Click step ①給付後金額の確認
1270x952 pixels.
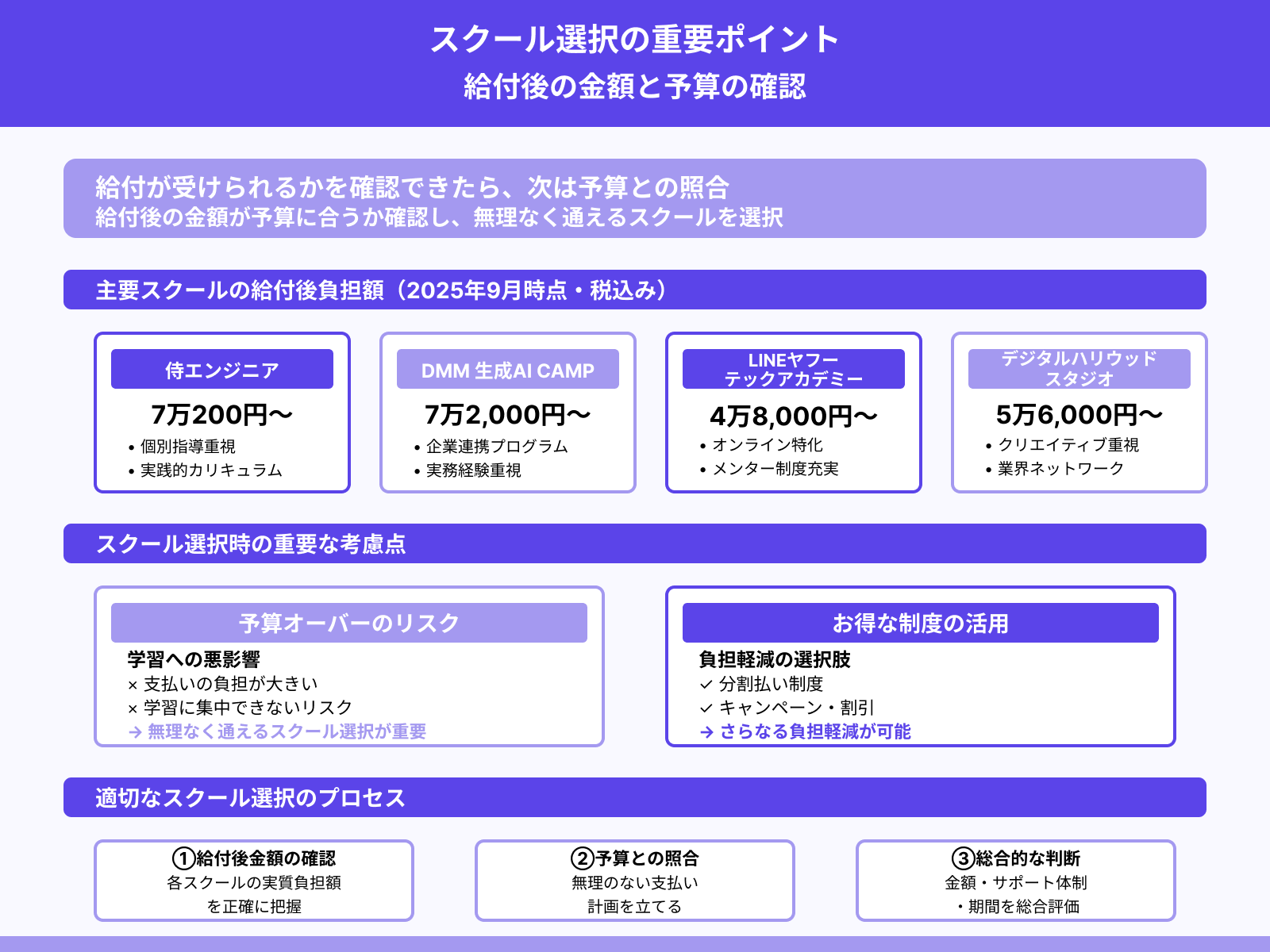[x=254, y=858]
